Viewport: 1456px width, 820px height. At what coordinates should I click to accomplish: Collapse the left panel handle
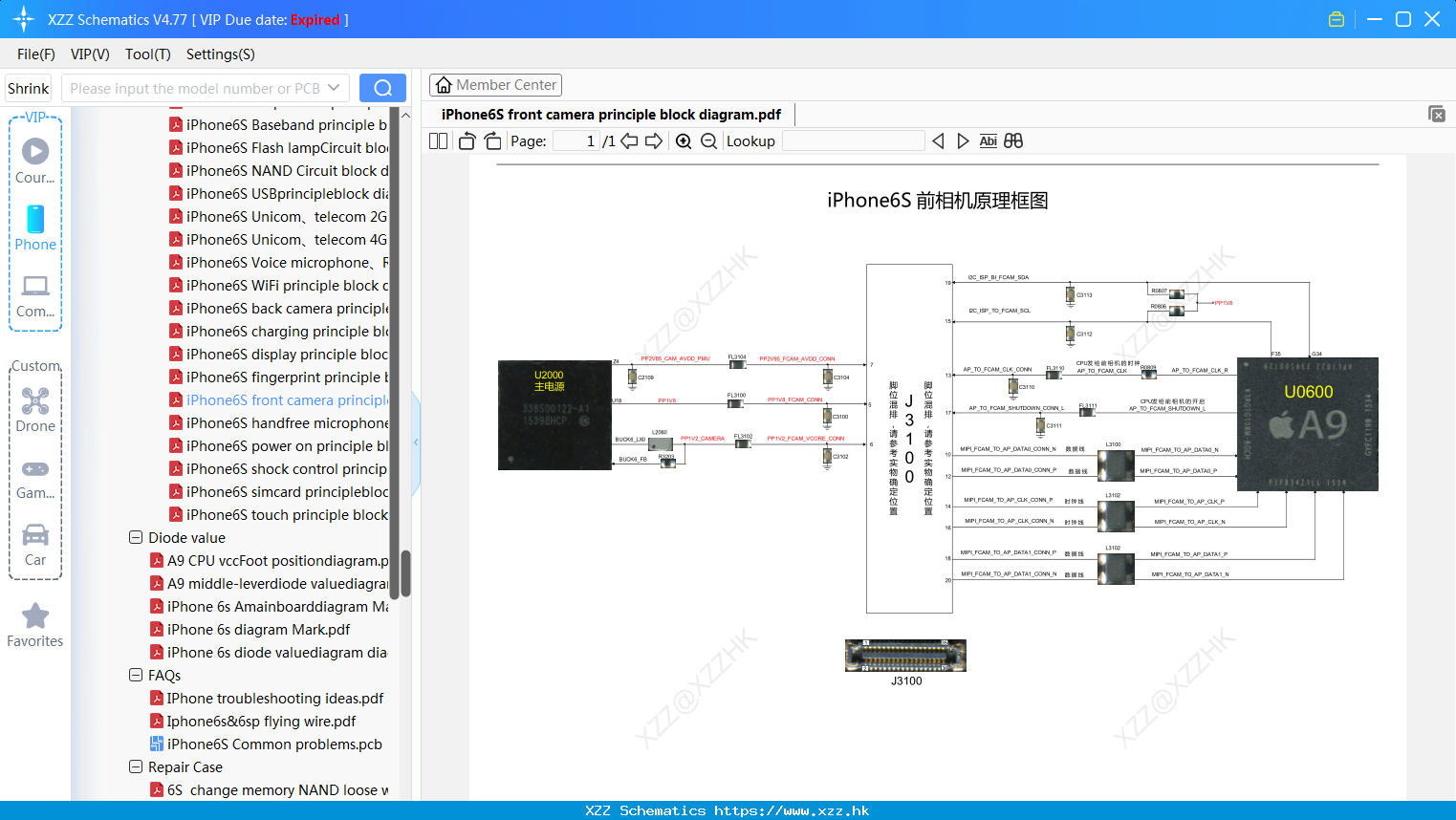(416, 442)
